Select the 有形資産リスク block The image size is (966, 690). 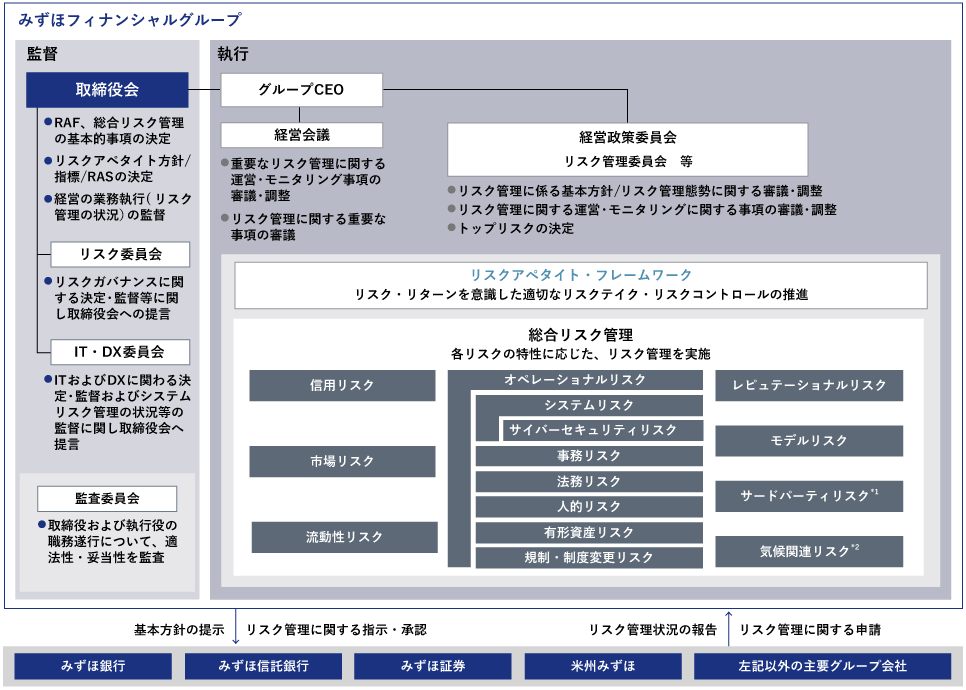pos(589,532)
